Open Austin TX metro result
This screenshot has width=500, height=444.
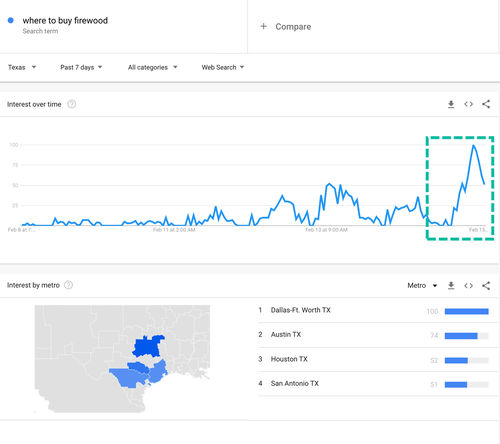[373, 335]
